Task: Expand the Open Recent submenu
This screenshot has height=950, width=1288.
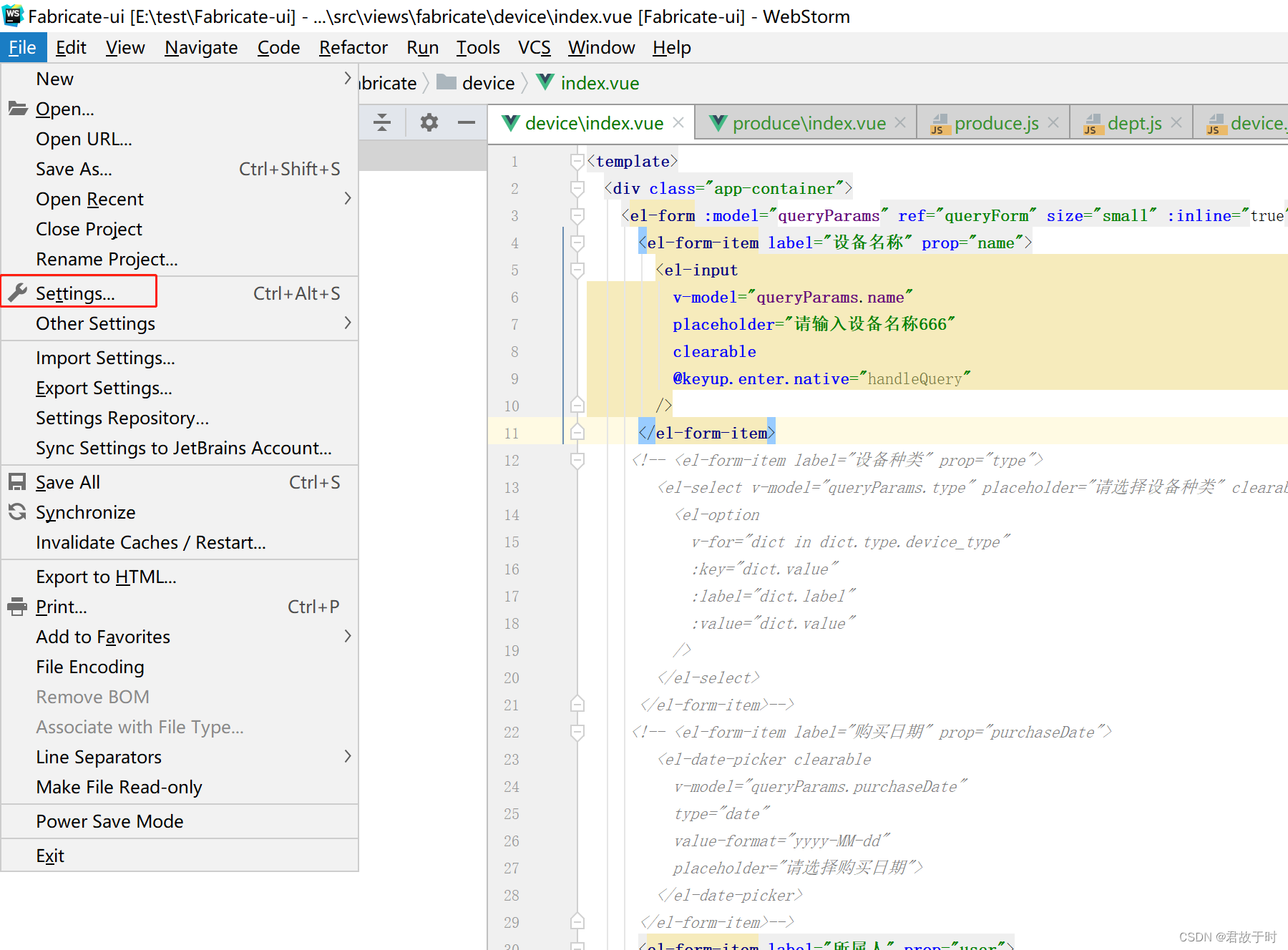Action: [179, 199]
